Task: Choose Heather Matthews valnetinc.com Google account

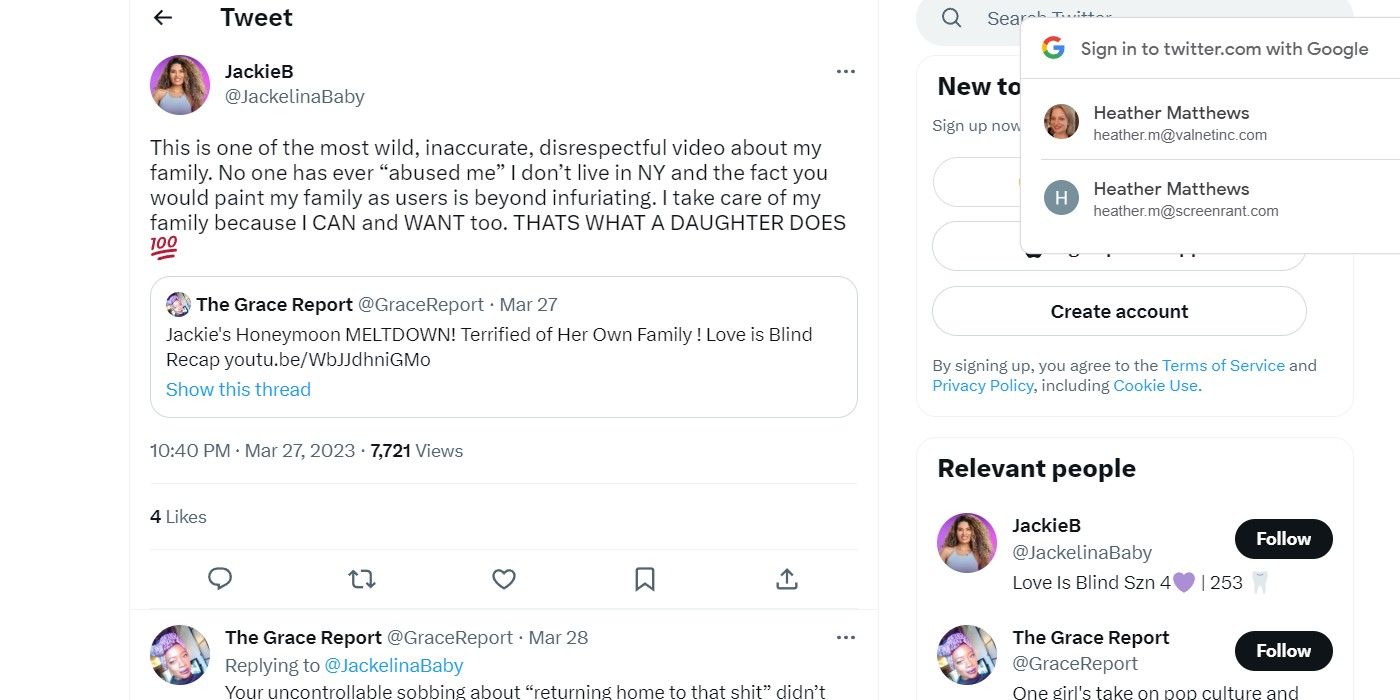Action: [x=1171, y=122]
